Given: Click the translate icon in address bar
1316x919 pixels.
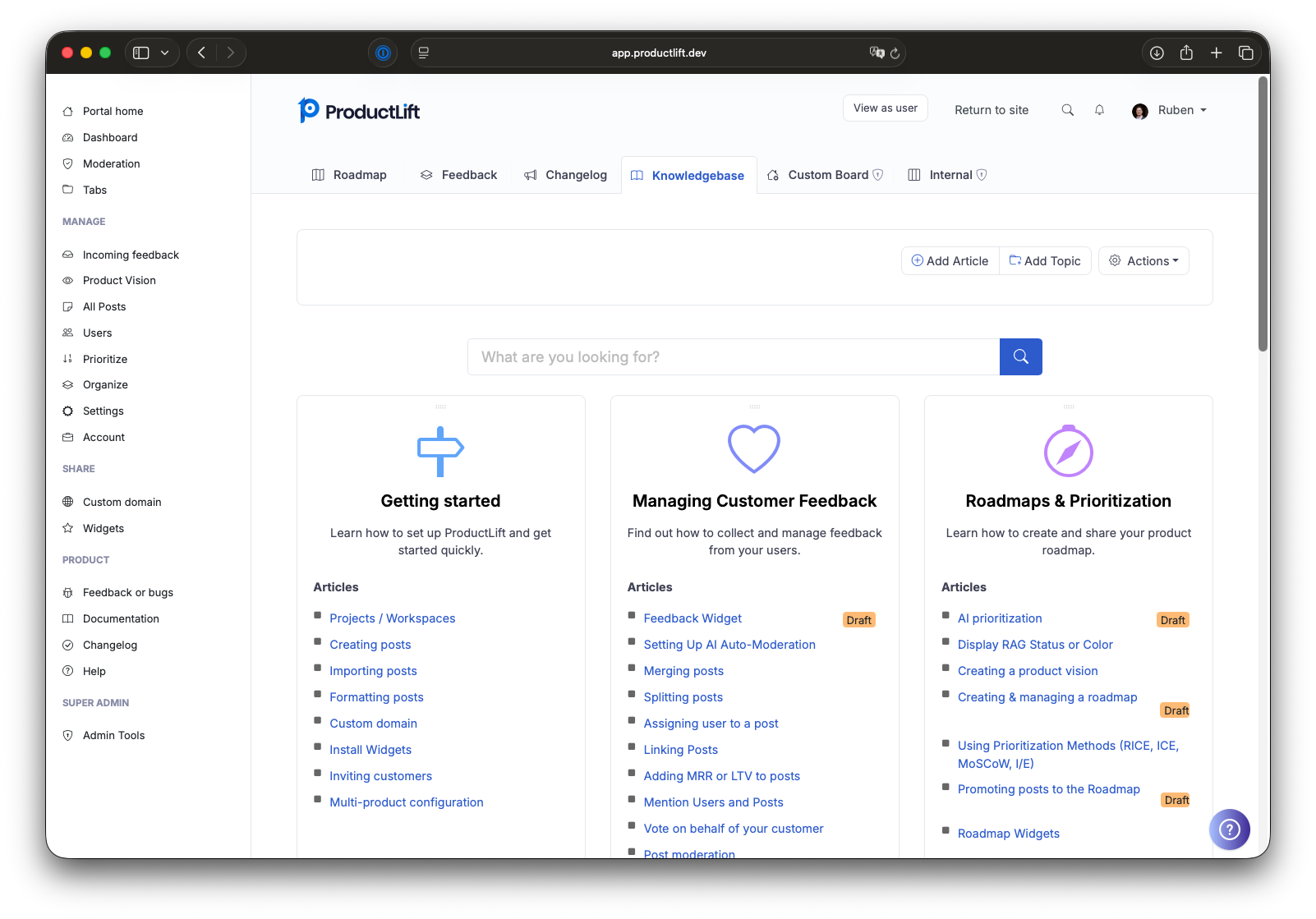Looking at the screenshot, I should pyautogui.click(x=877, y=53).
